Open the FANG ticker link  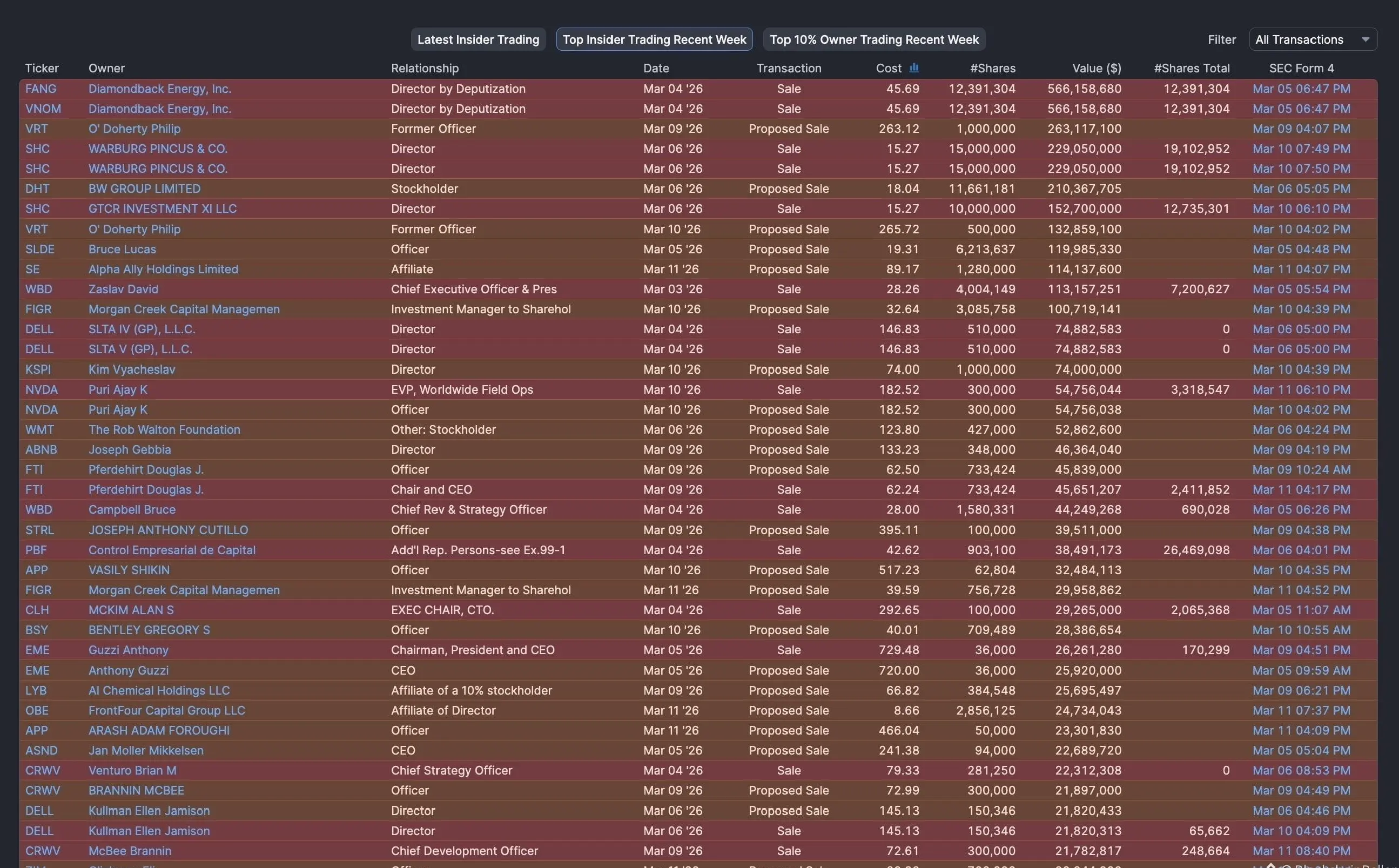pos(41,89)
